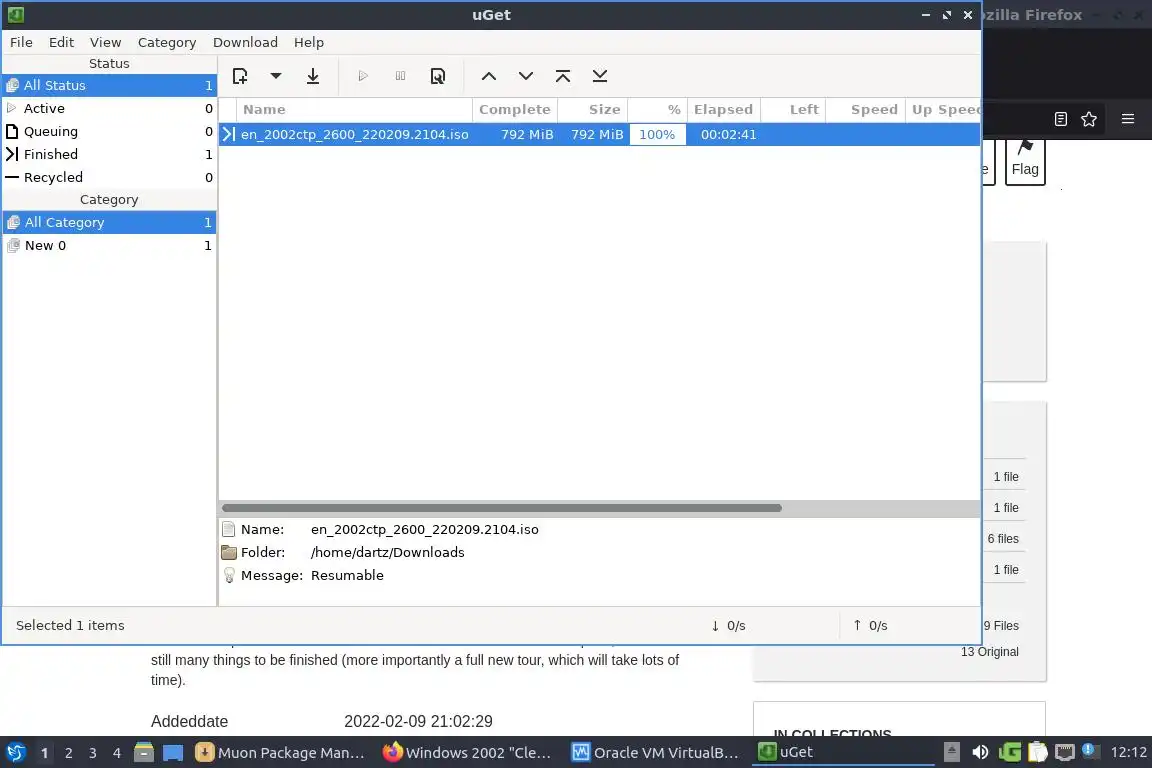Select the All Category row
This screenshot has width=1152, height=768.
[109, 222]
